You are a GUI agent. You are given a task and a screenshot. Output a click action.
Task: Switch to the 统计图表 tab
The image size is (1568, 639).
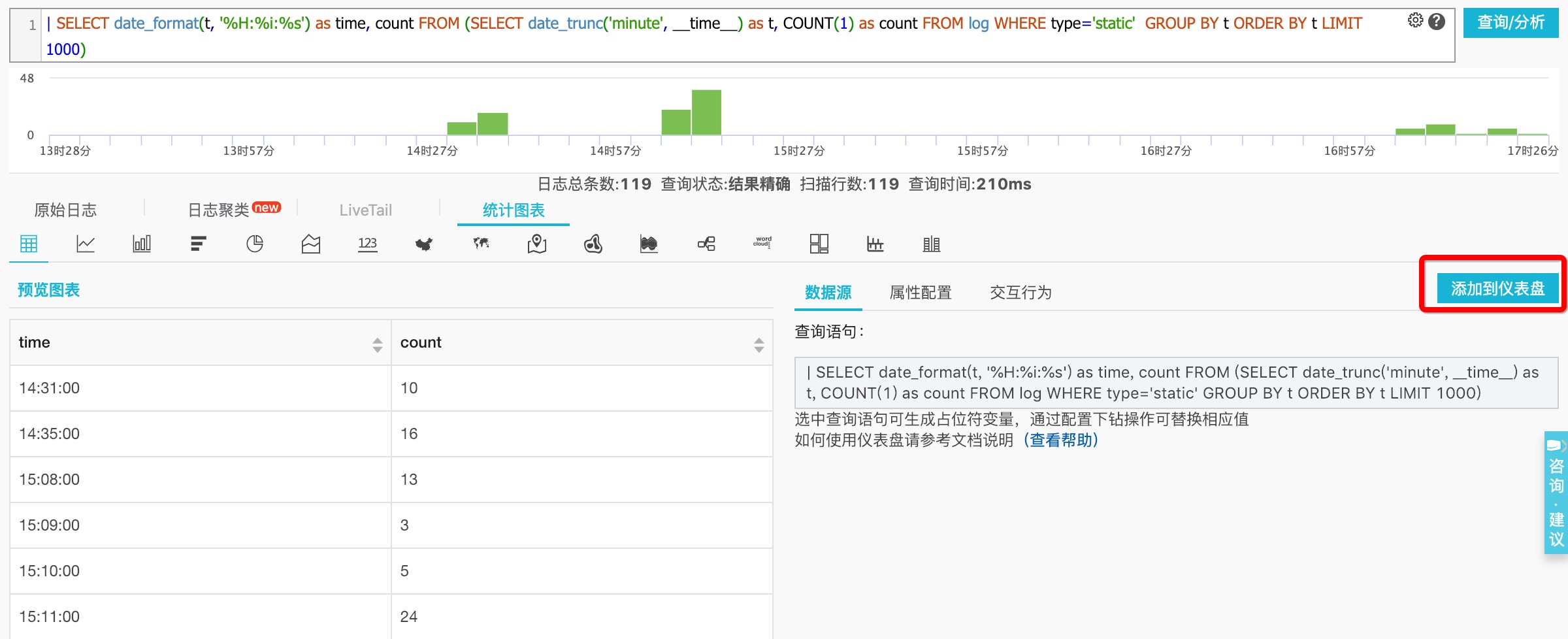click(x=514, y=210)
